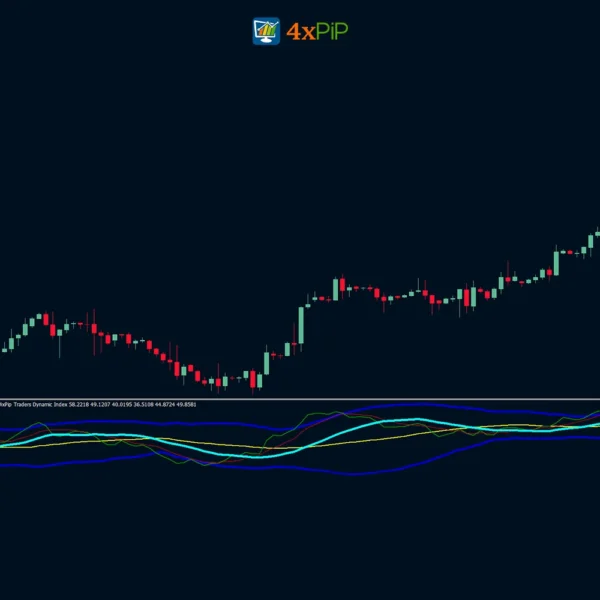Click the empty area below the indicator window
The width and height of the screenshot is (600, 600).
(x=300, y=540)
